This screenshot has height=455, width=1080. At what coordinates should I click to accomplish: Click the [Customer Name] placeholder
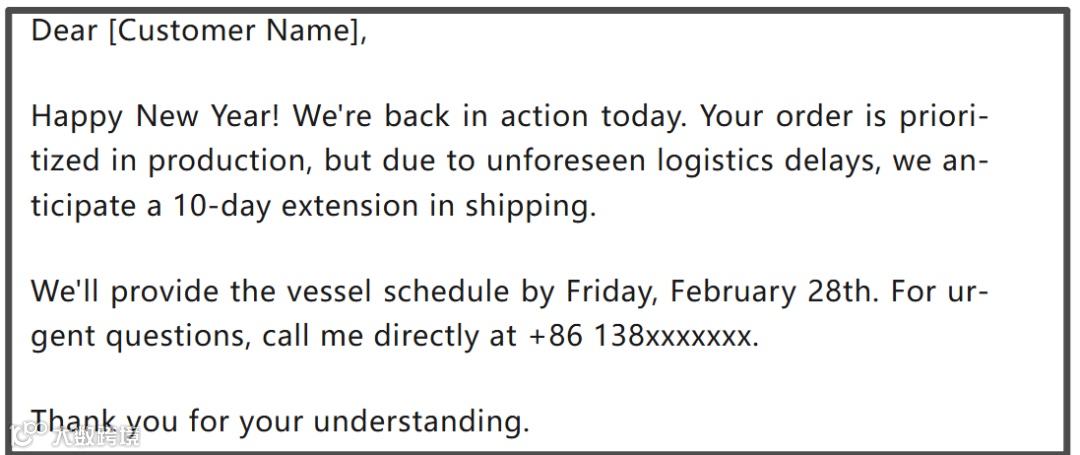pyautogui.click(x=234, y=30)
